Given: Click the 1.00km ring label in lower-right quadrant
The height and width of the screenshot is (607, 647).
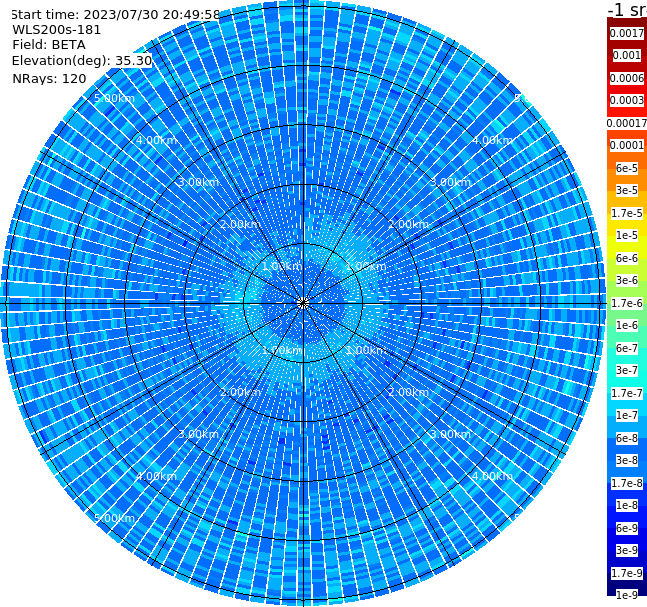Looking at the screenshot, I should click(366, 350).
